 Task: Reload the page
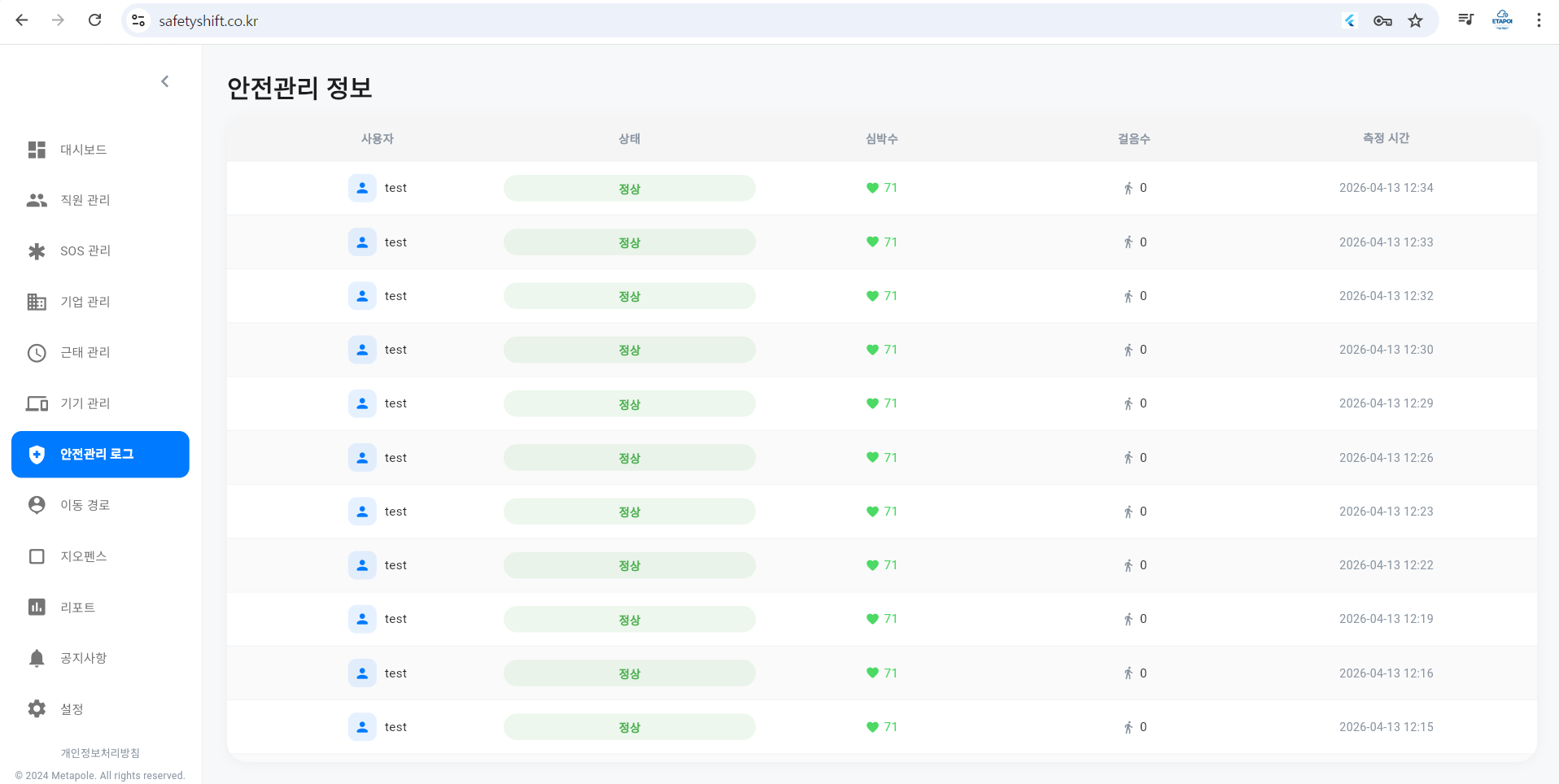coord(95,20)
